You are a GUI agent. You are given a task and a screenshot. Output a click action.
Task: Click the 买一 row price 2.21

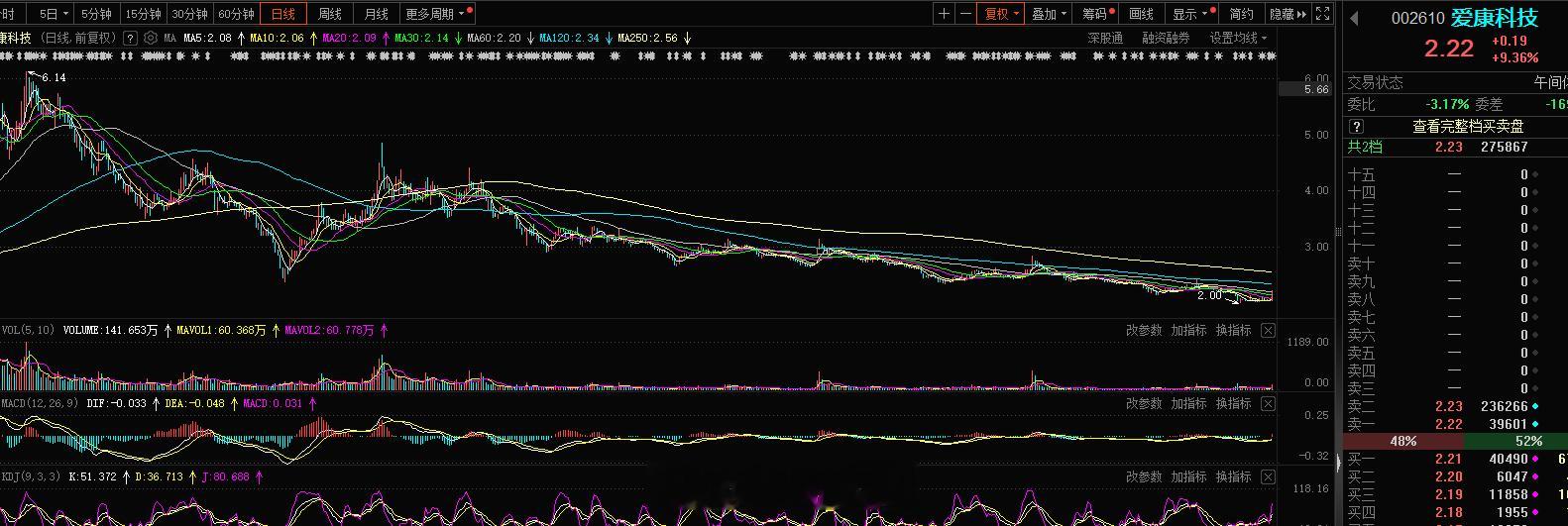click(1449, 459)
